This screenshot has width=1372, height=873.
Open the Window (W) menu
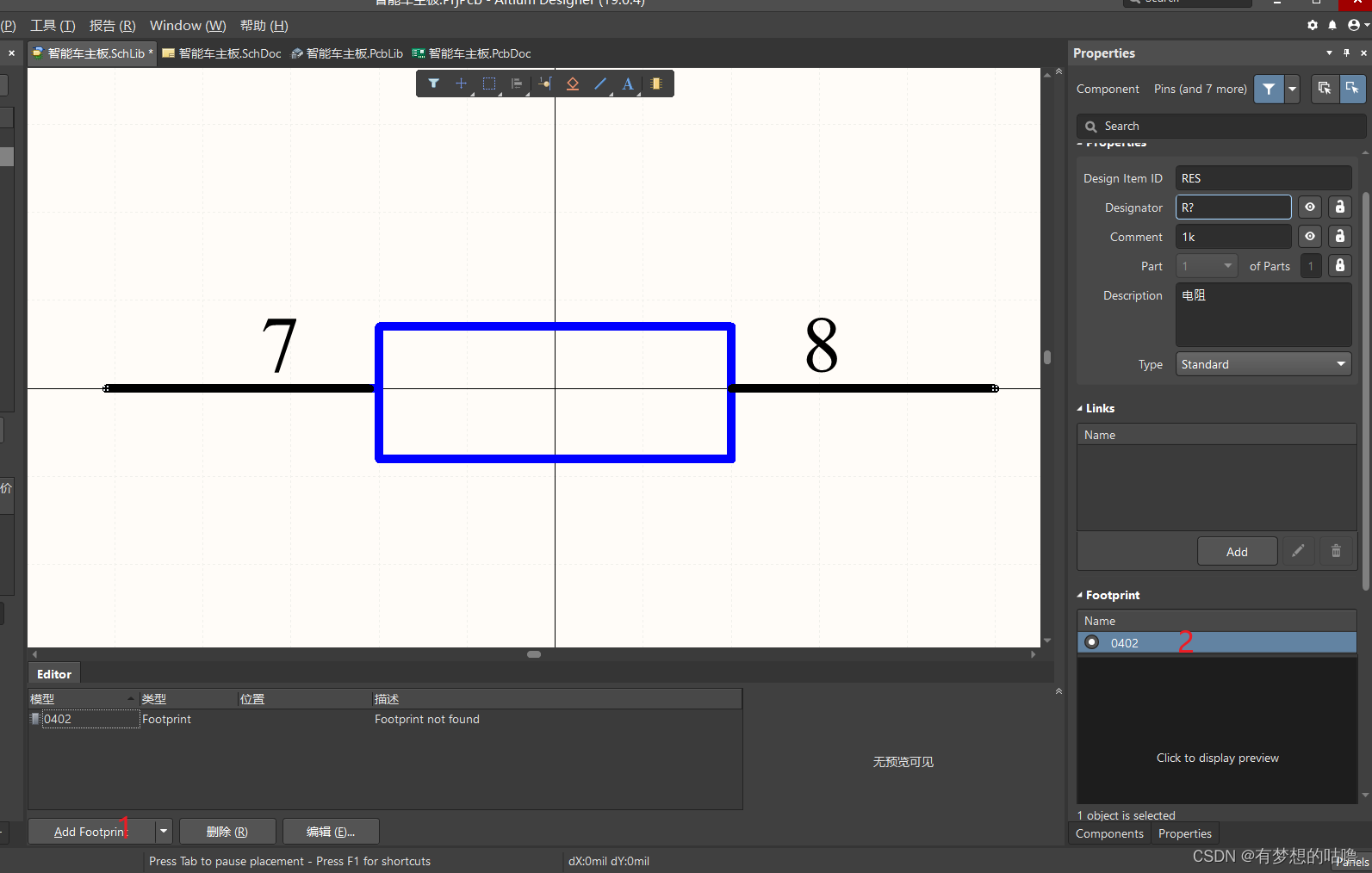(x=188, y=25)
